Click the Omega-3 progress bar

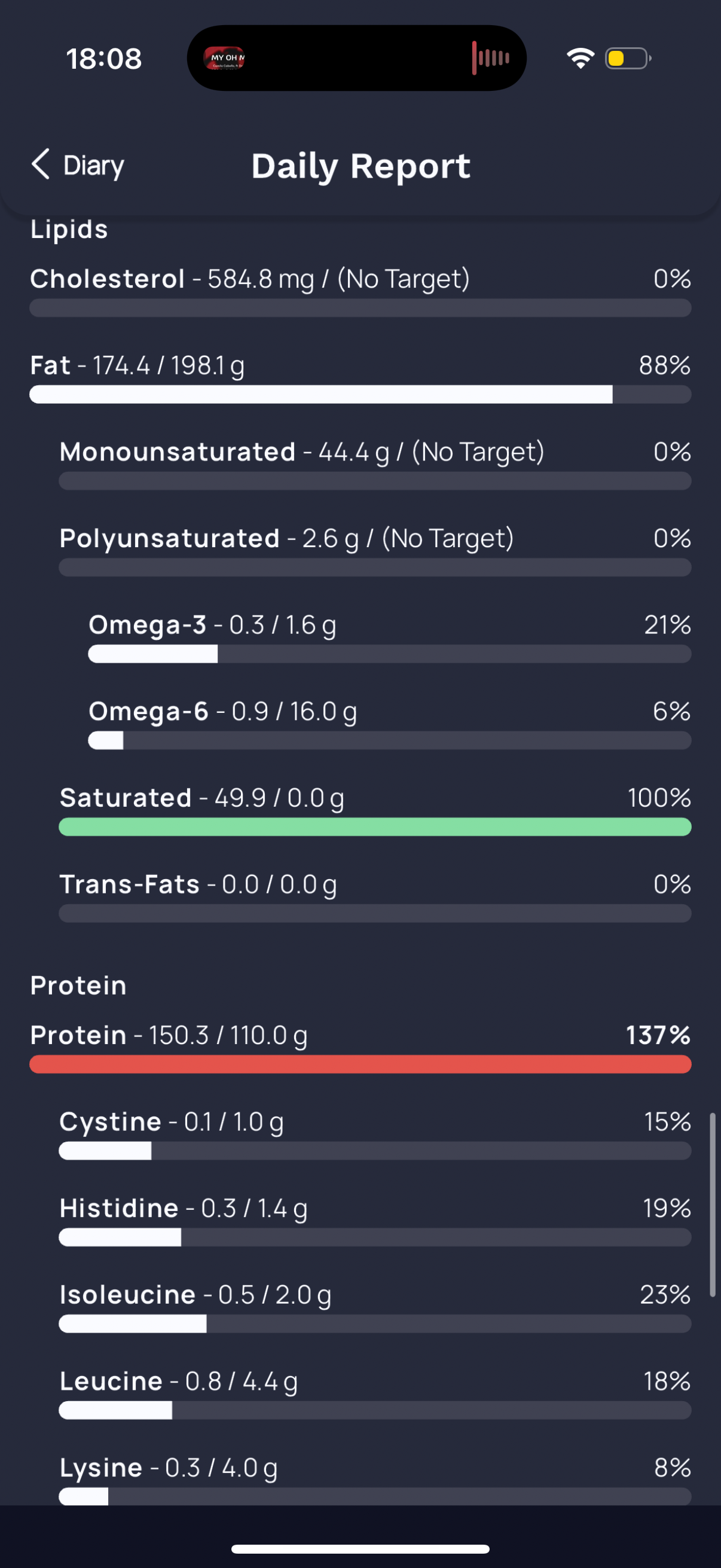tap(389, 654)
